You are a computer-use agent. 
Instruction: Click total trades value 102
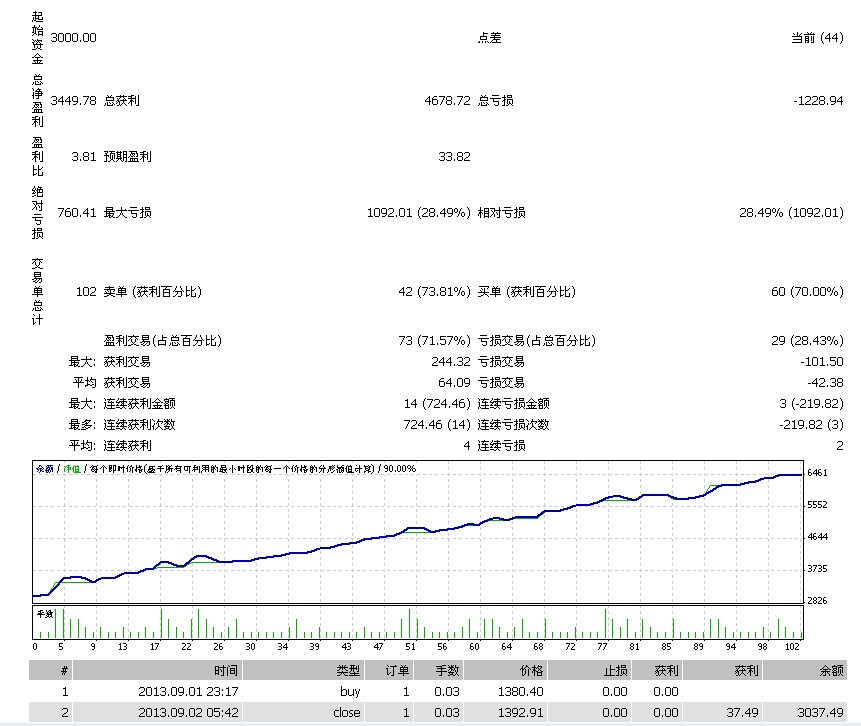[86, 292]
